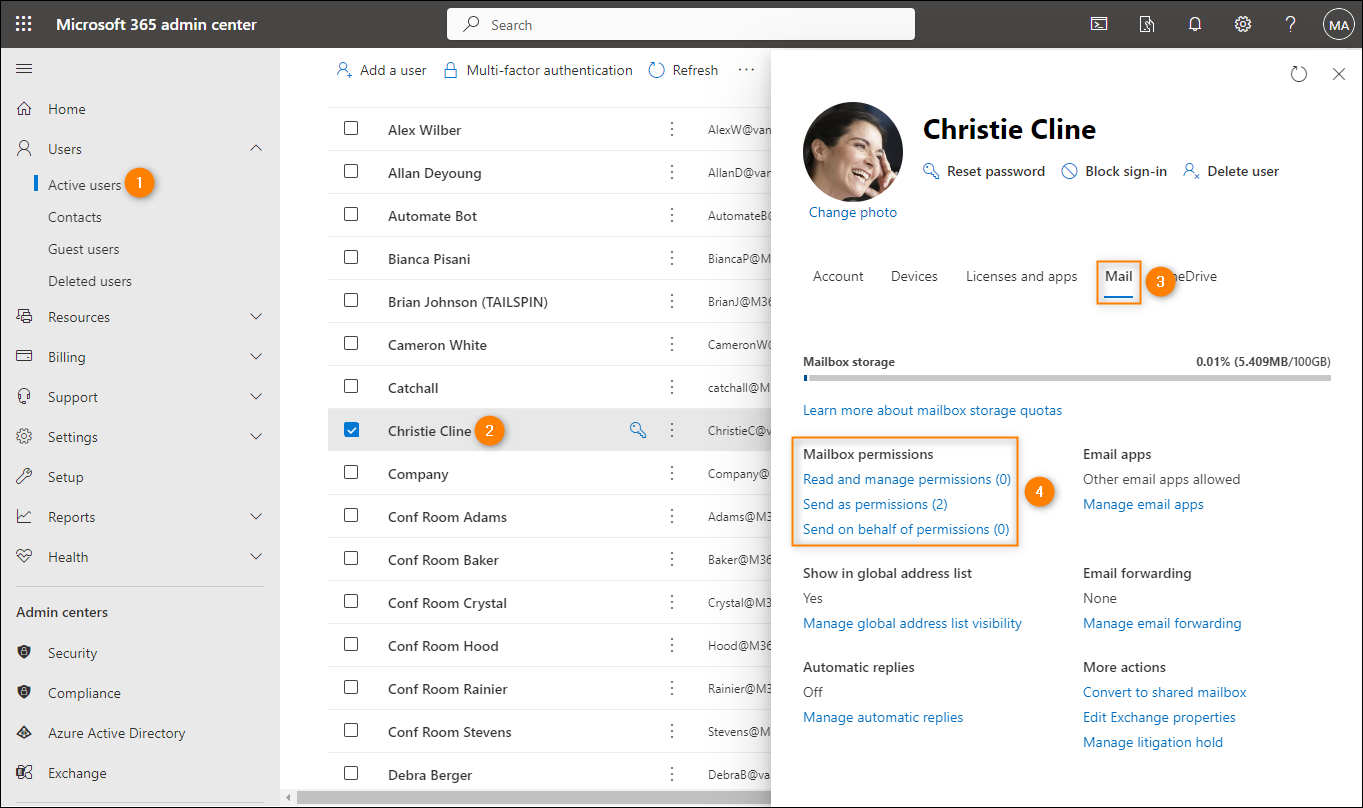Open more options for Automate Bot

click(x=672, y=215)
